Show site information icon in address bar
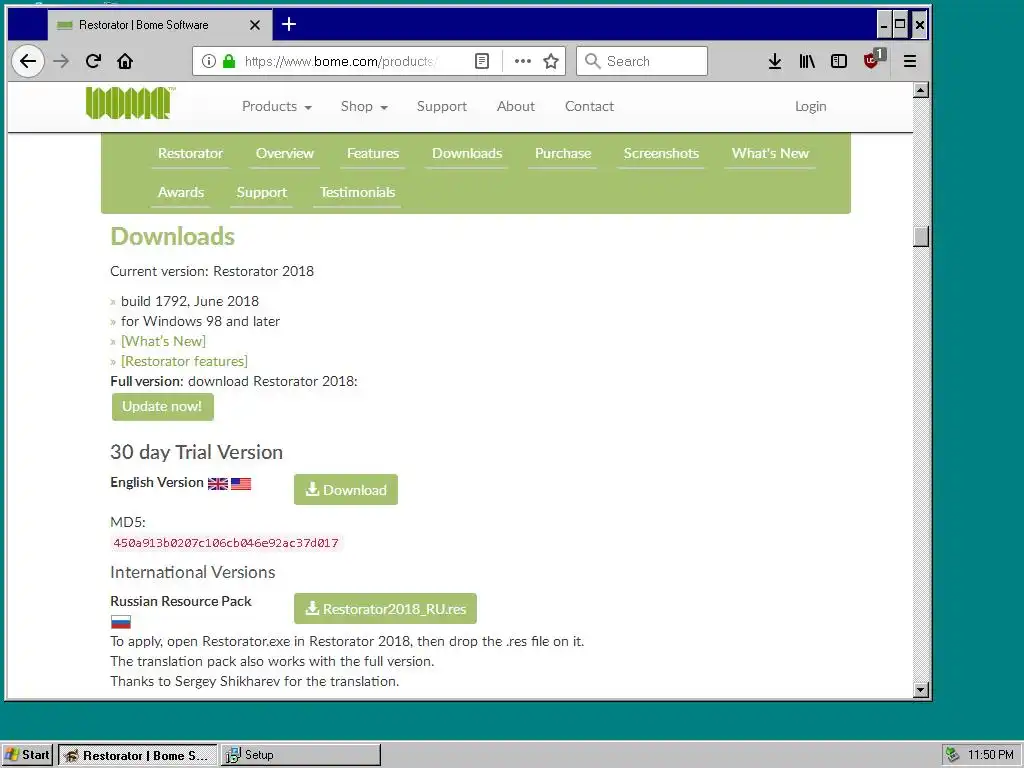The image size is (1024, 768). click(x=208, y=61)
